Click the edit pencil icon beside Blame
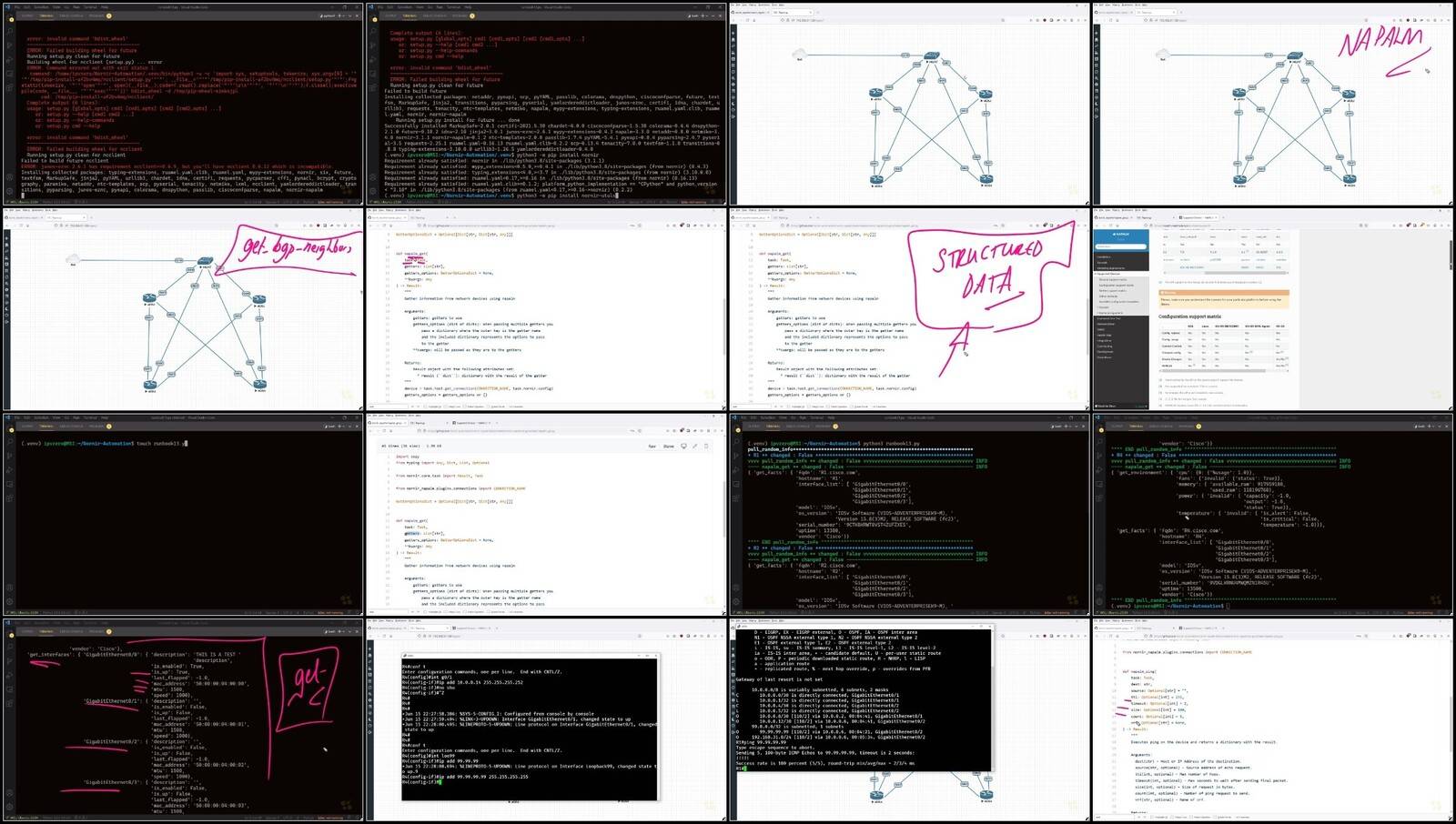This screenshot has height=824, width=1456. pos(695,446)
